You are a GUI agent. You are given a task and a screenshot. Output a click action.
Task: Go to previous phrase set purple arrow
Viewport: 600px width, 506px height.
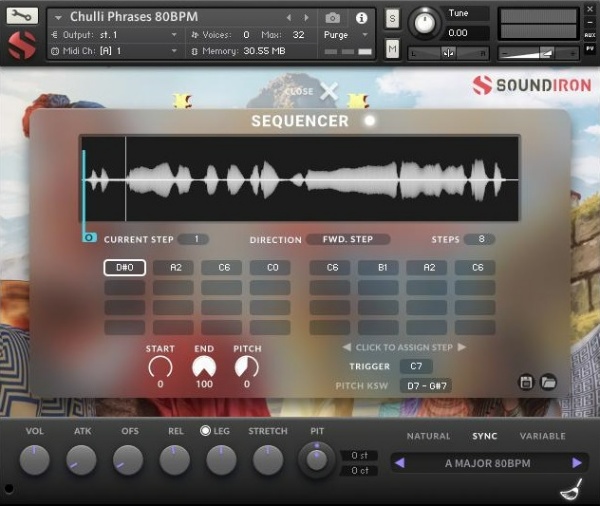(399, 463)
